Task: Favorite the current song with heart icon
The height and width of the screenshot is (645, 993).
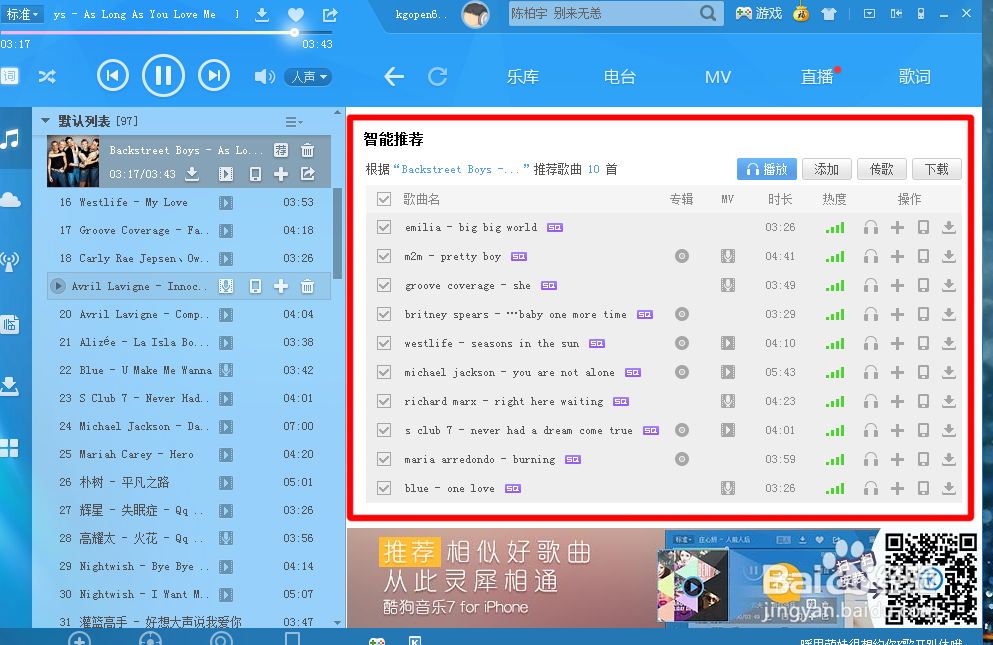Action: click(296, 15)
